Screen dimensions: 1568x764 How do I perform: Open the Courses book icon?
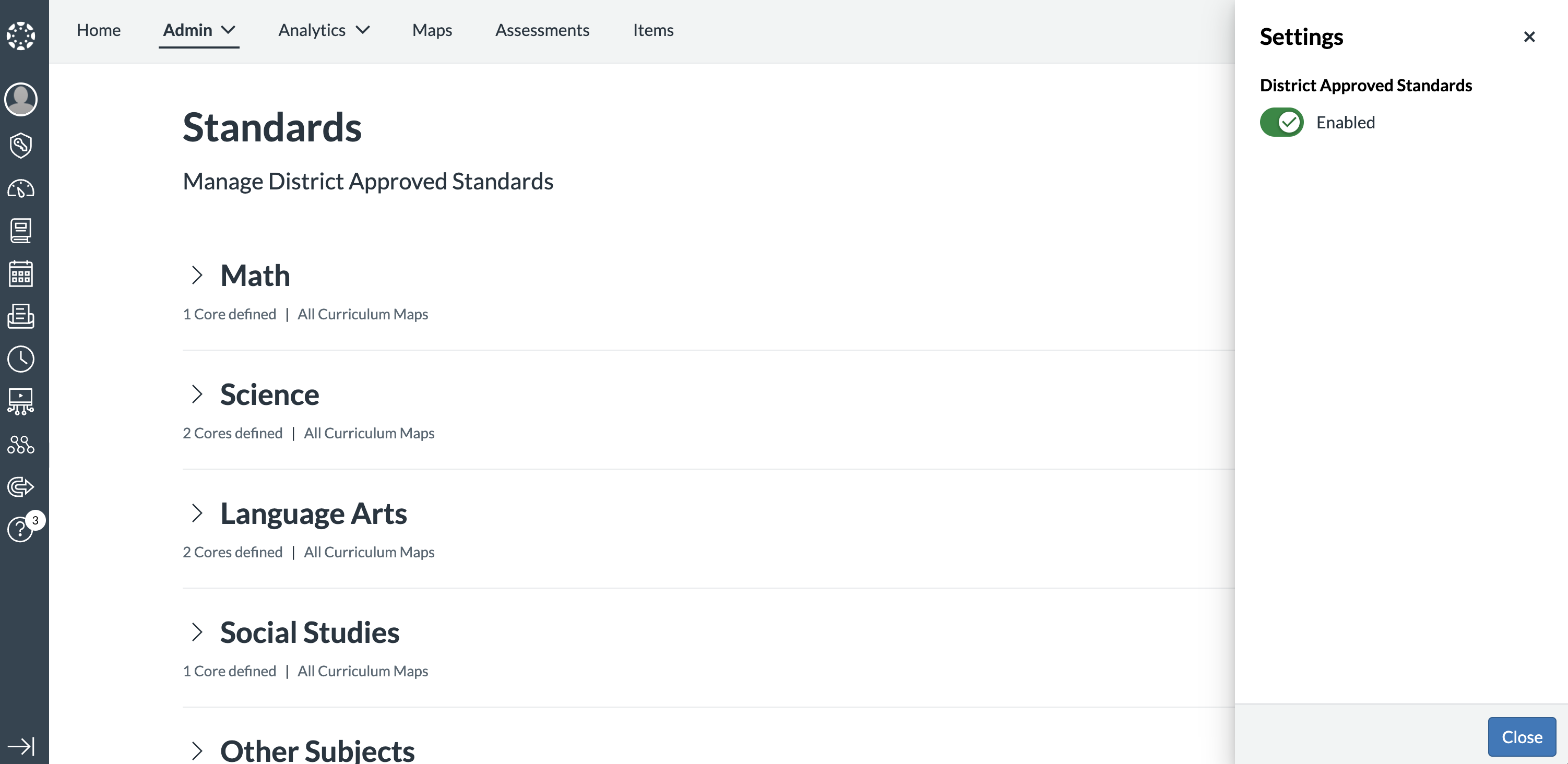pyautogui.click(x=21, y=231)
